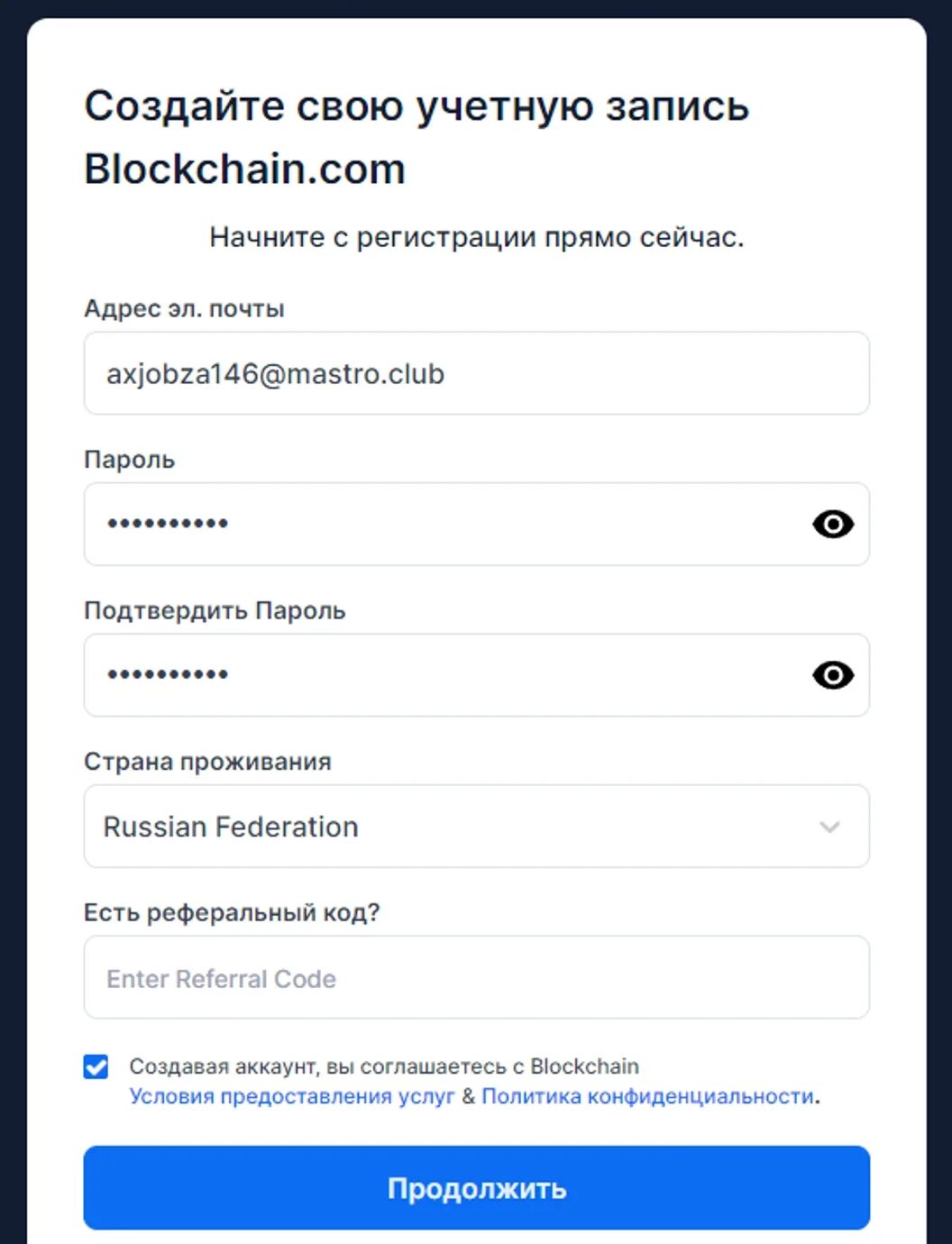Viewport: 952px width, 1244px height.
Task: Click the Страна проживания label
Action: click(x=207, y=762)
